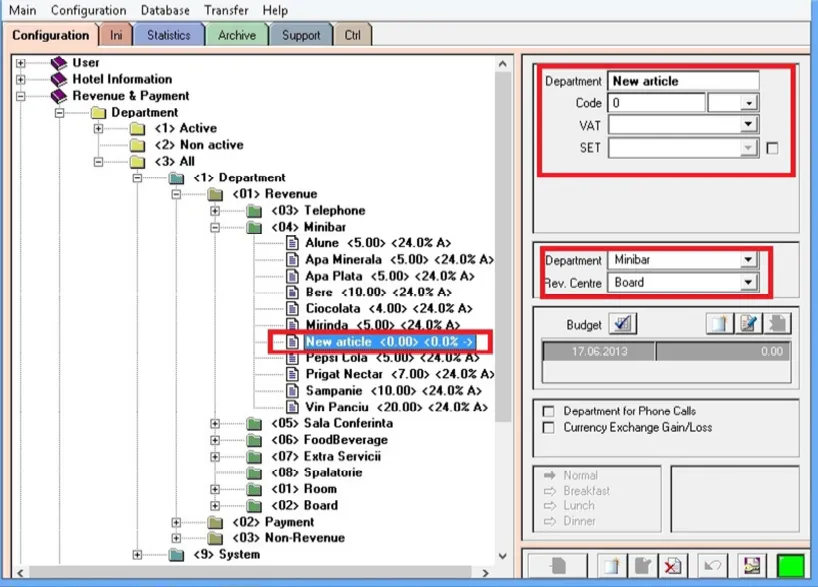This screenshot has width=818, height=587.
Task: Toggle the checkbox next to SET dropdown
Action: [772, 148]
